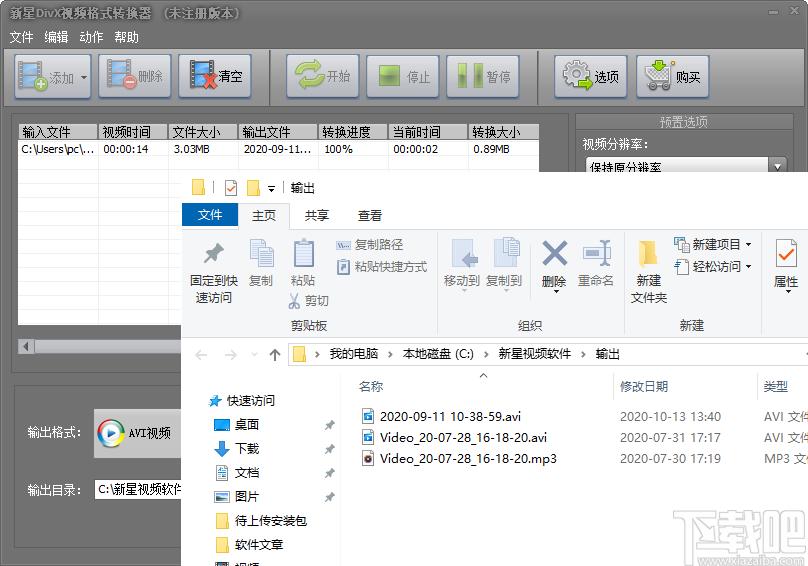Click the up-one-level arrow
Screen dimensions: 808x566
click(x=275, y=355)
